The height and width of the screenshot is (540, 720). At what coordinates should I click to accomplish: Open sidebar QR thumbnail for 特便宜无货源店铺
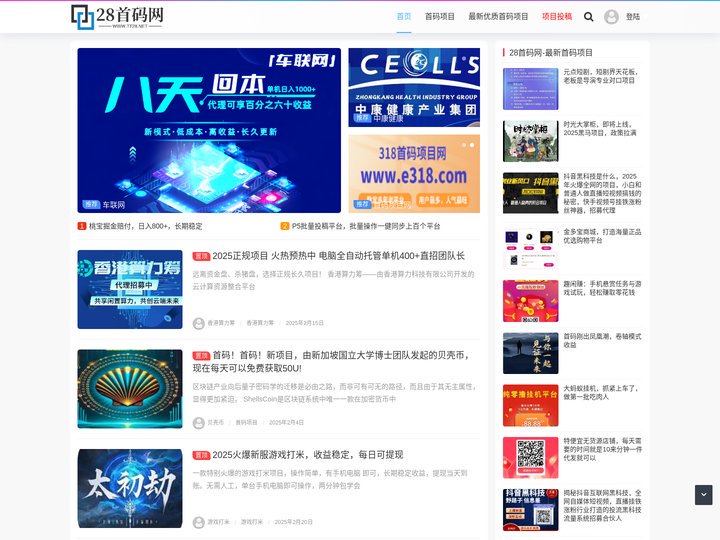coord(530,458)
